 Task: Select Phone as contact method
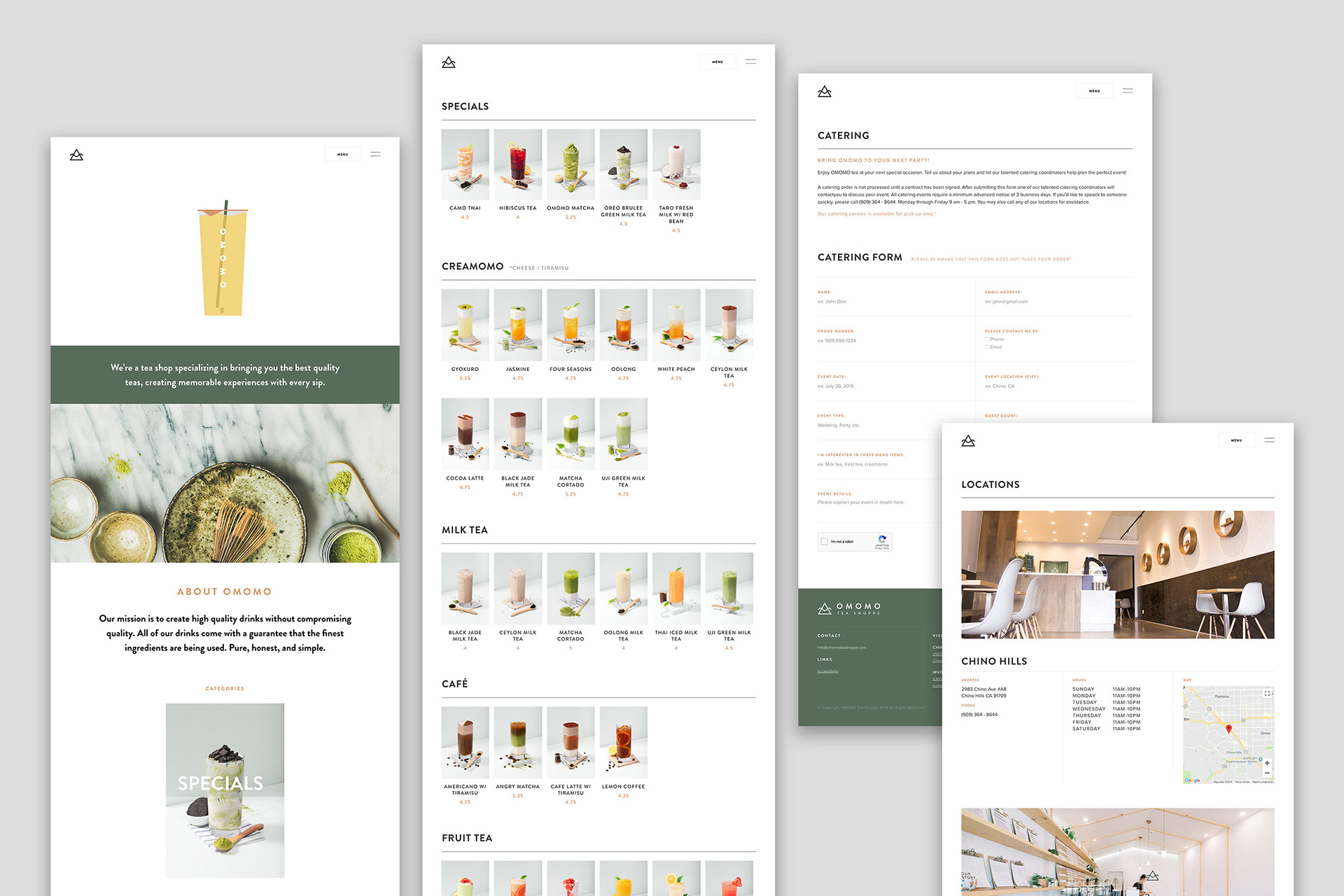[x=987, y=339]
